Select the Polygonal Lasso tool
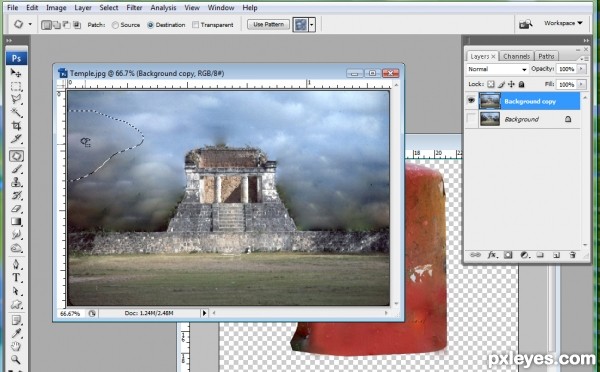Viewport: 600px width, 372px height. (x=16, y=99)
